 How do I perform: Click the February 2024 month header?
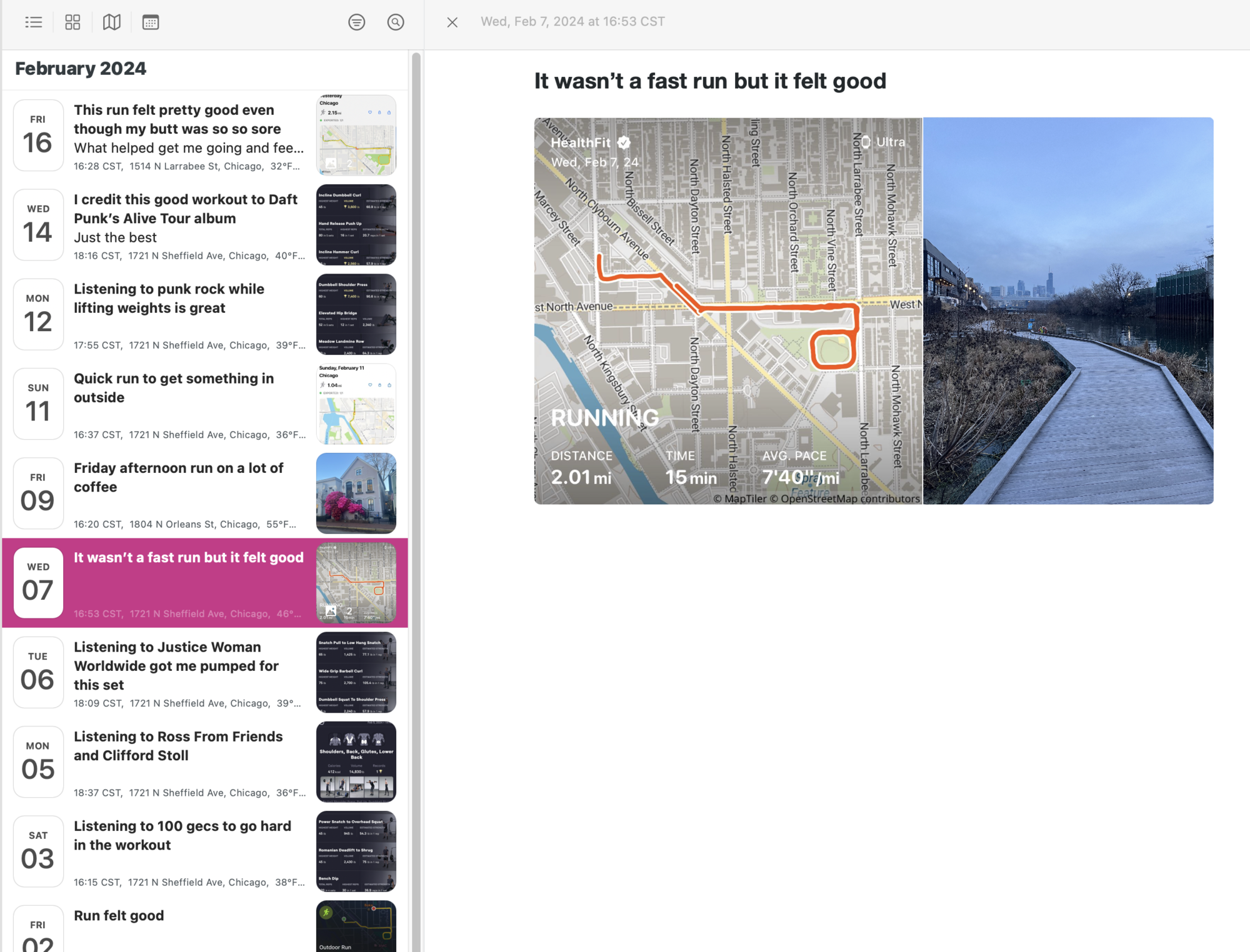click(x=81, y=69)
